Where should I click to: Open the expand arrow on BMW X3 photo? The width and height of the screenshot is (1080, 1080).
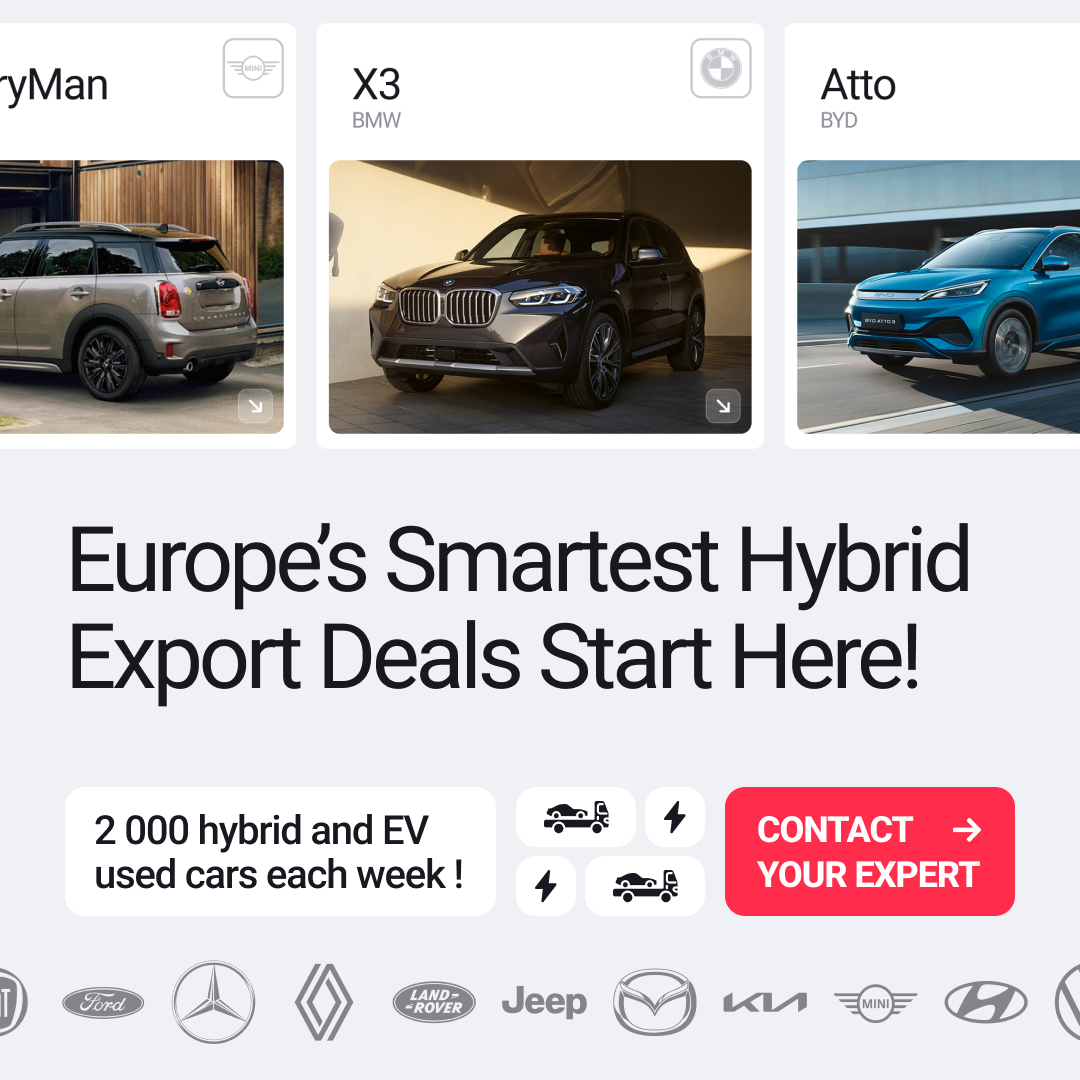click(723, 406)
